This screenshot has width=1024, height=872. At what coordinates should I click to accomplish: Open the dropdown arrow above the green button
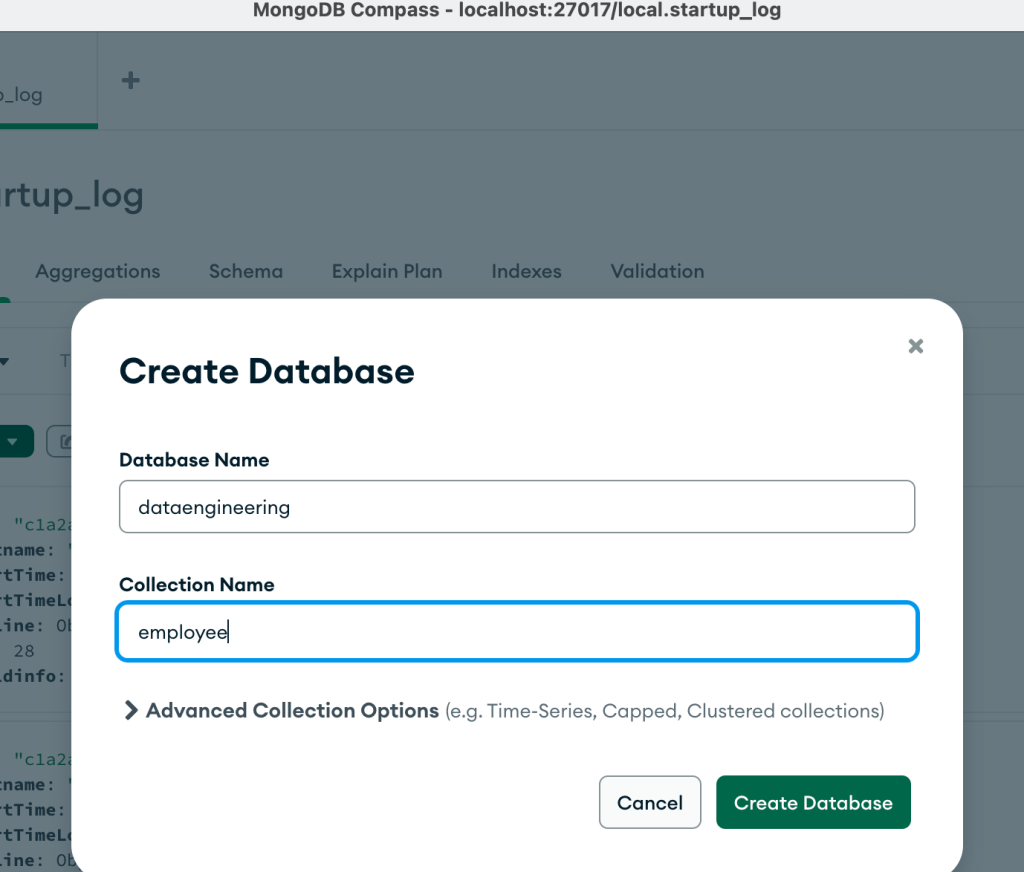[x=5, y=361]
